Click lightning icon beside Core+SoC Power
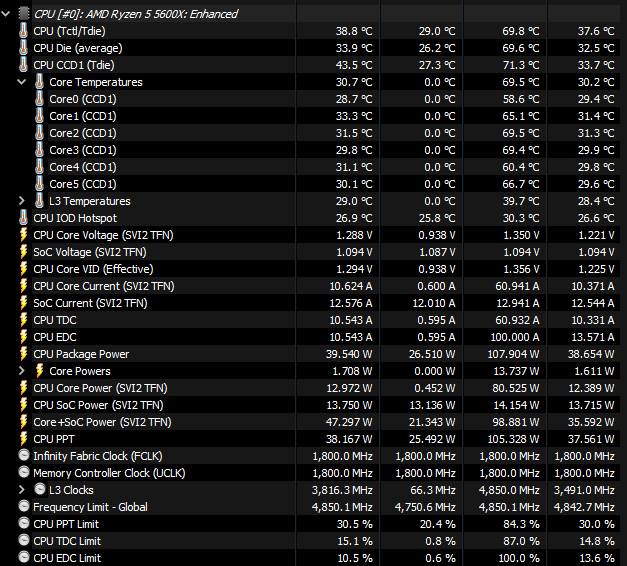This screenshot has width=627, height=566. 24,422
